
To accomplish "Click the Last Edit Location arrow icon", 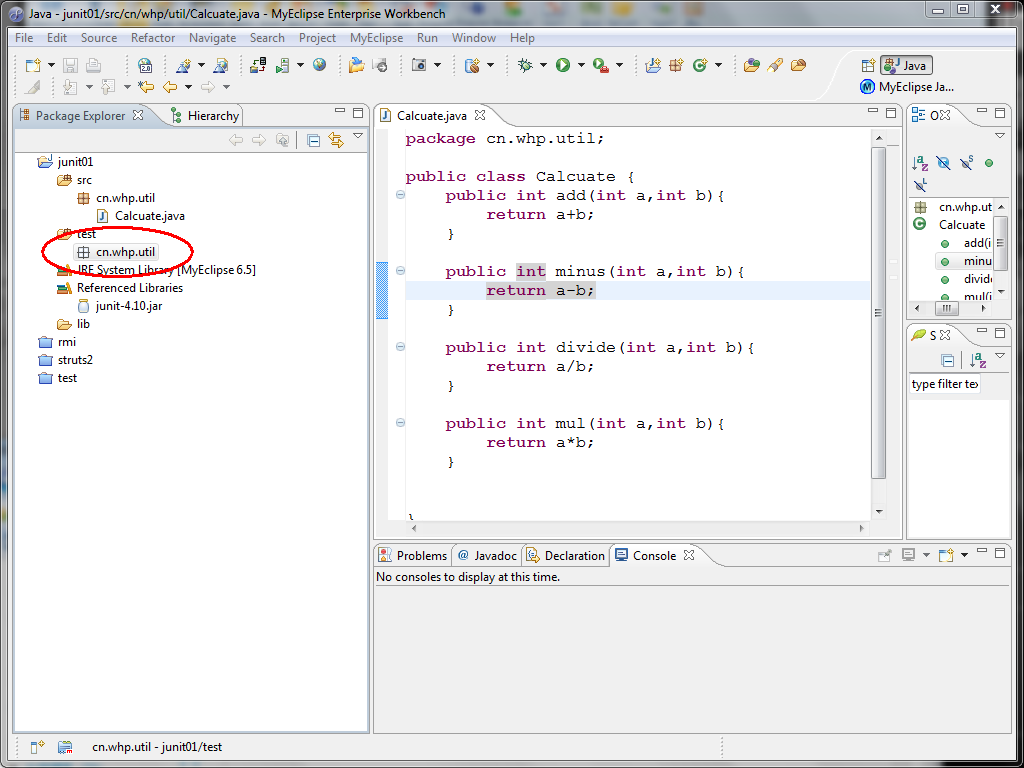I will coord(146,86).
